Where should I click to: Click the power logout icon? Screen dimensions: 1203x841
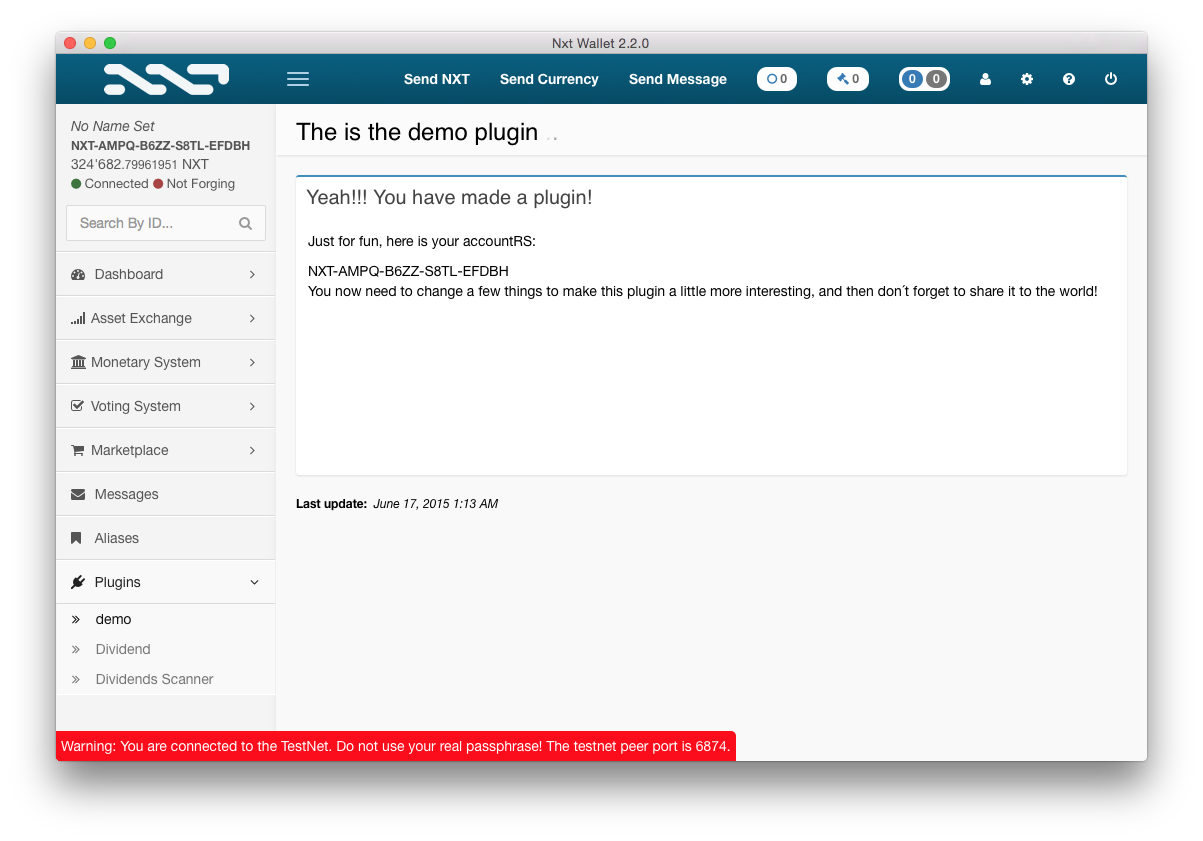pyautogui.click(x=1111, y=79)
